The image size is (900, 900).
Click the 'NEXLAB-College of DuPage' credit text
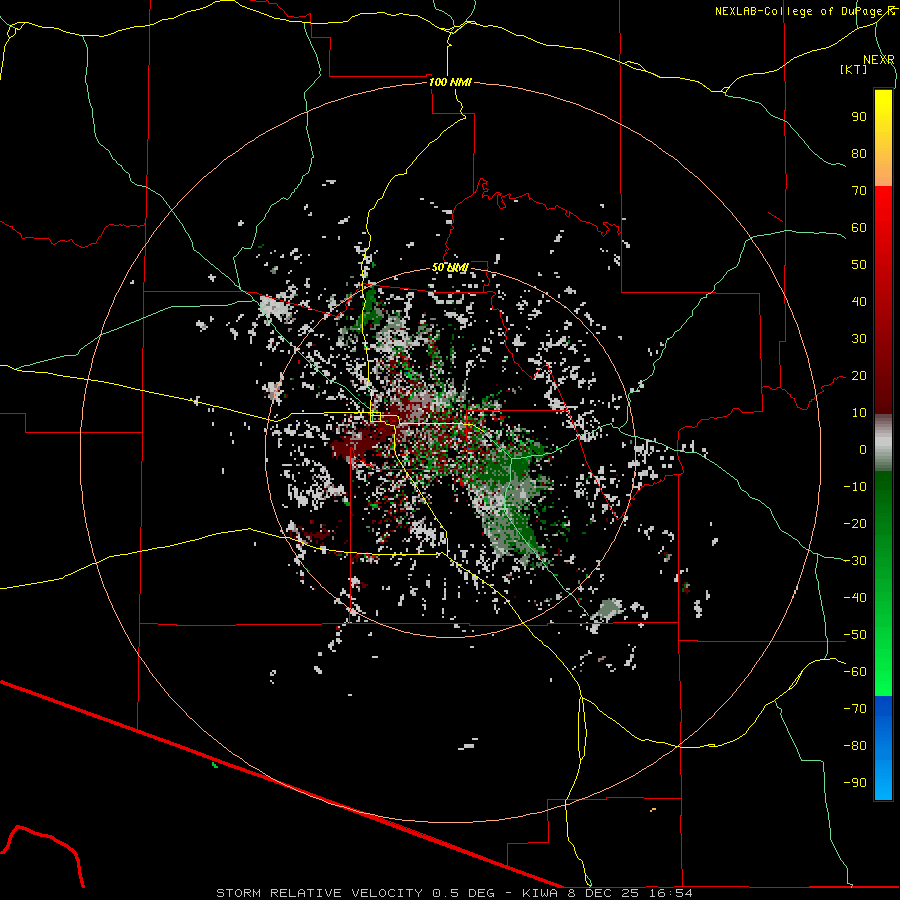[800, 11]
